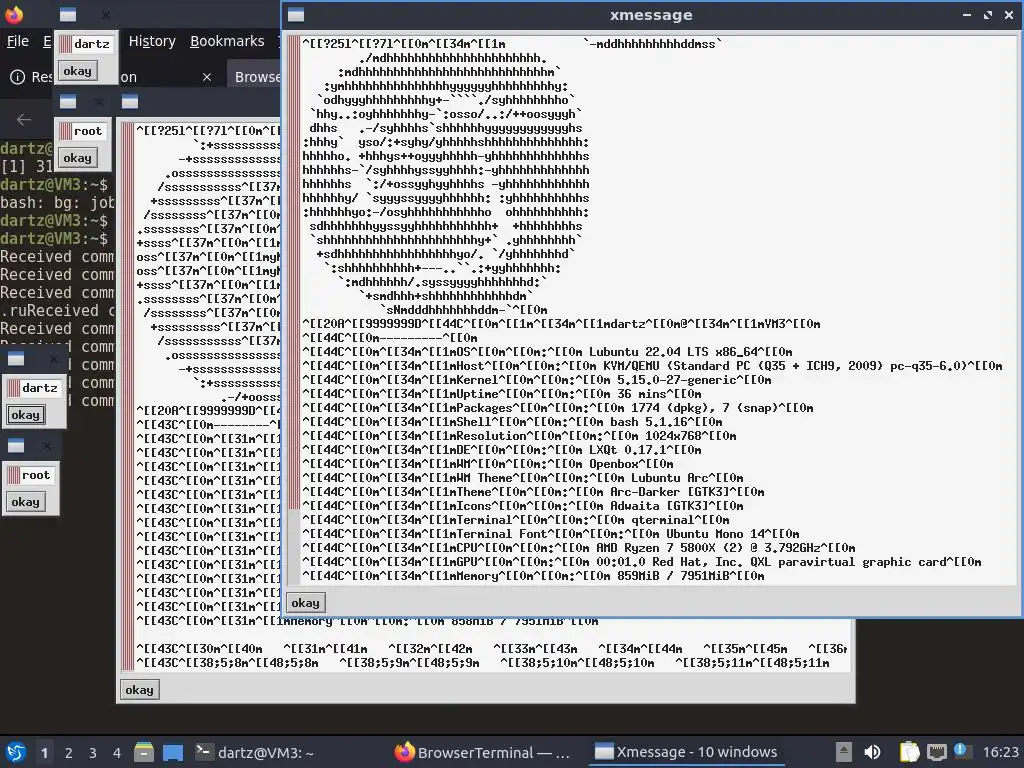Open Firefox History menu
The height and width of the screenshot is (768, 1024).
[x=152, y=41]
